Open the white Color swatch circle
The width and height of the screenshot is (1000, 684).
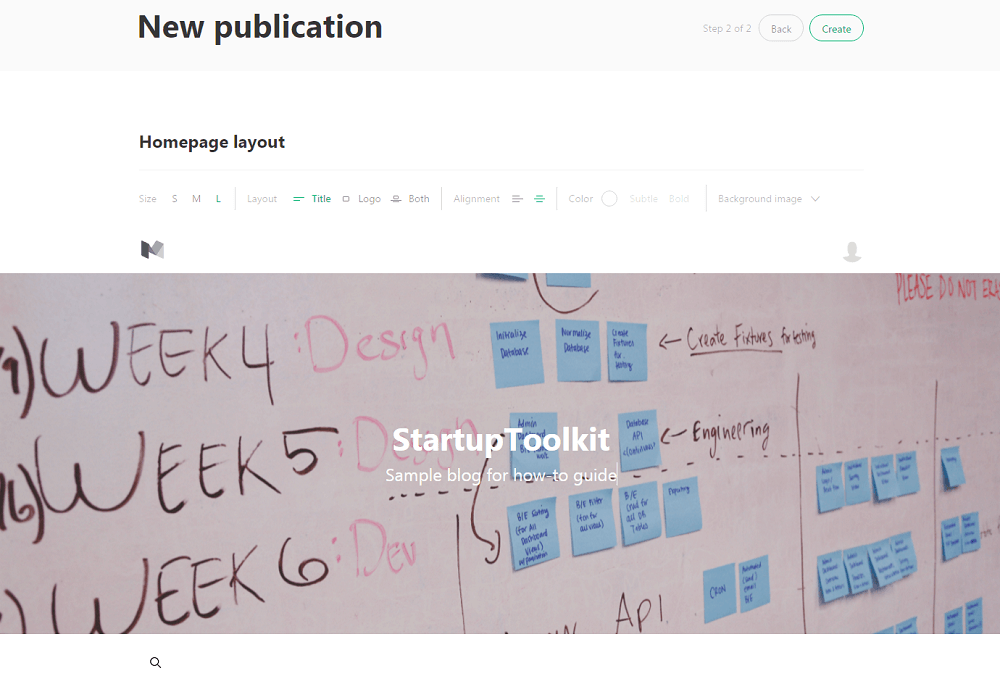610,199
